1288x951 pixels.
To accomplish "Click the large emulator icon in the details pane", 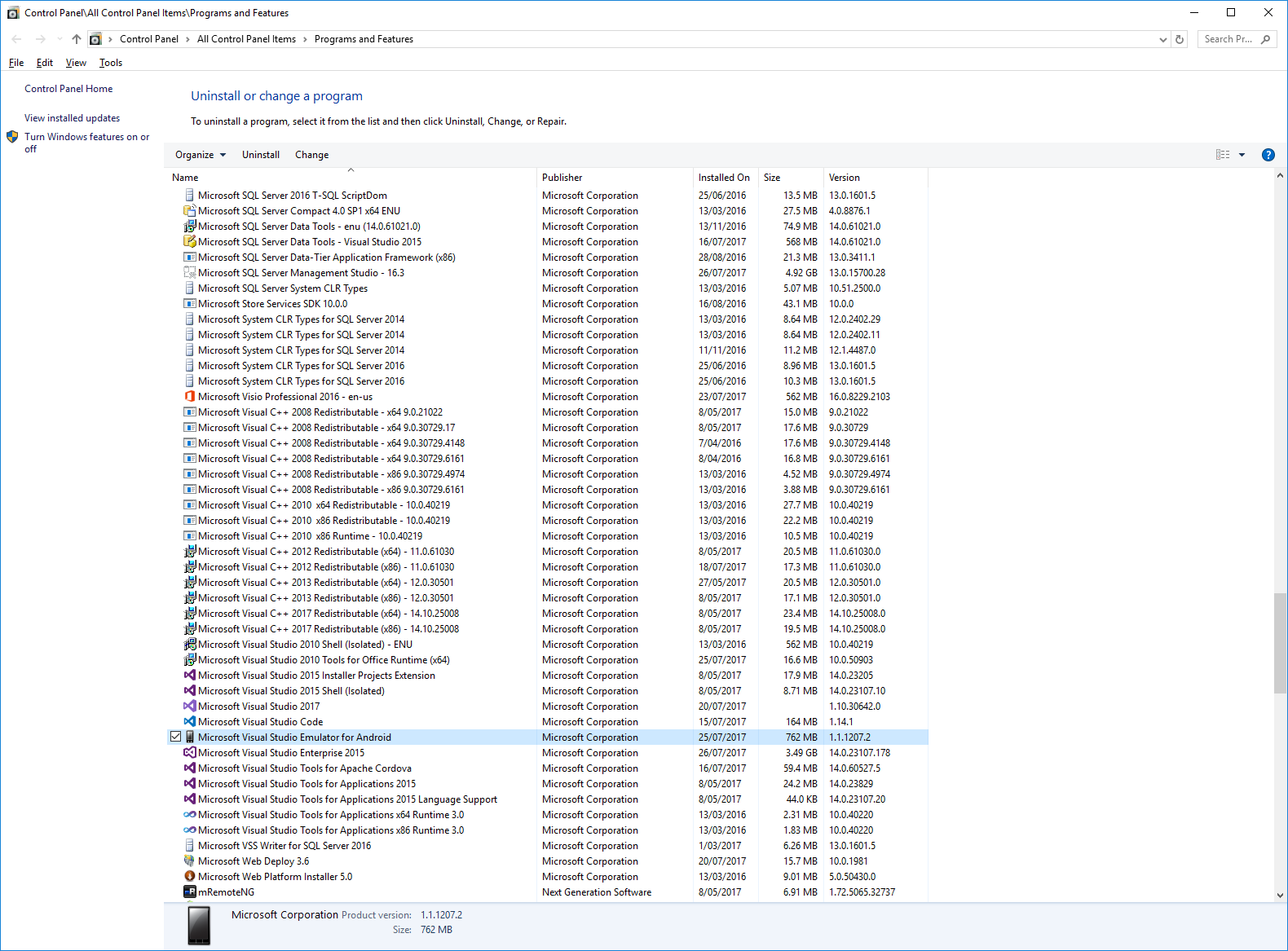I will [199, 926].
